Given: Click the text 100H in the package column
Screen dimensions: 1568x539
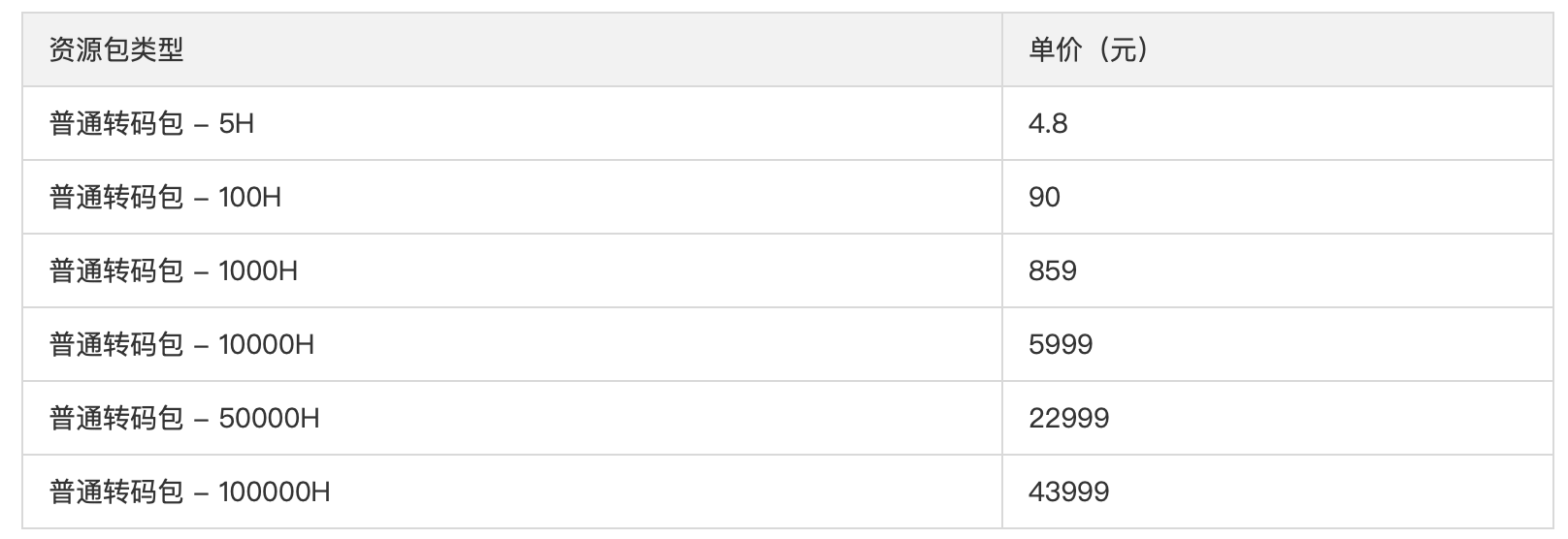Looking at the screenshot, I should (x=250, y=197).
